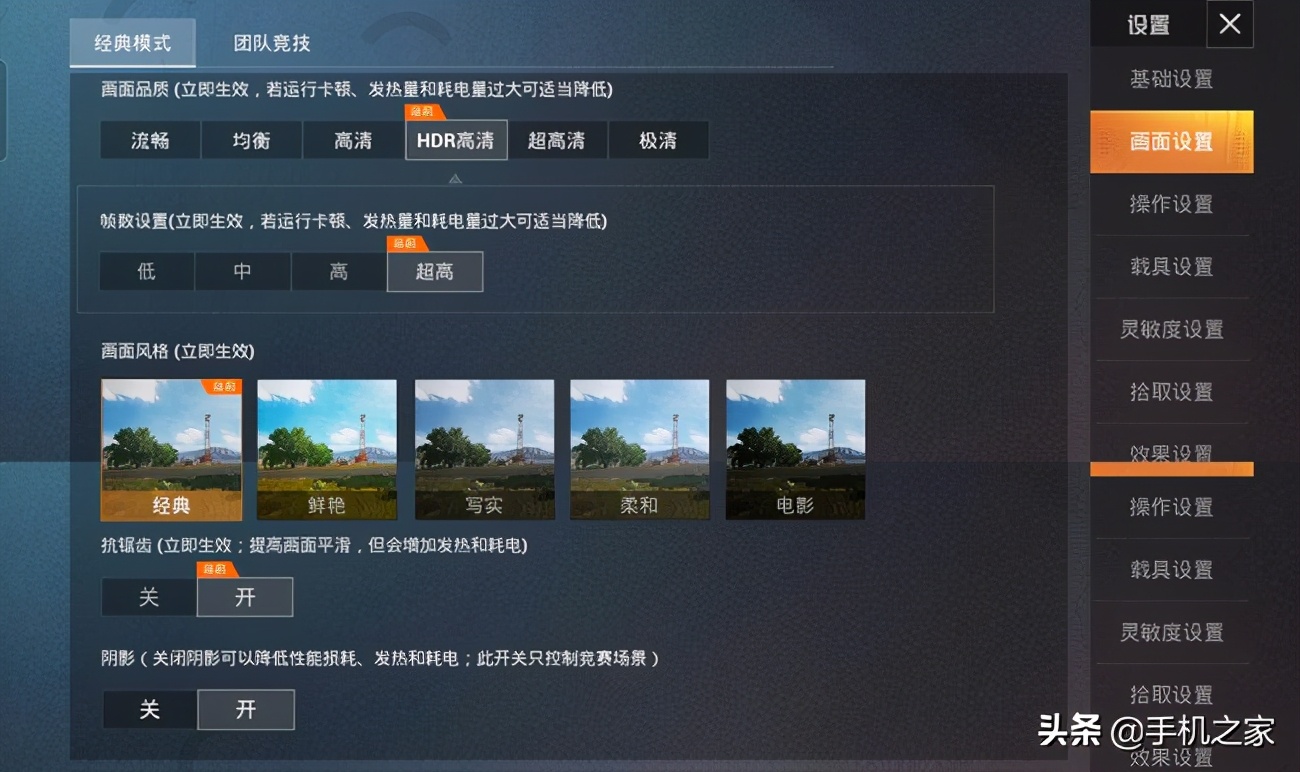
Task: Set graphics quality to 流畅
Action: (x=150, y=140)
